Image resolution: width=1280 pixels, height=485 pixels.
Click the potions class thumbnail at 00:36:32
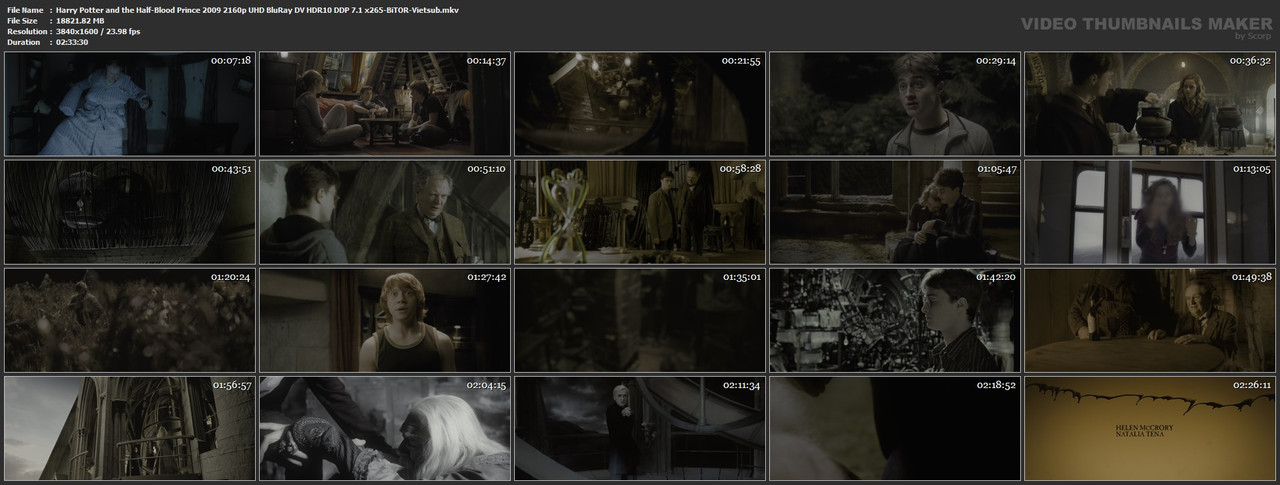[x=1150, y=104]
